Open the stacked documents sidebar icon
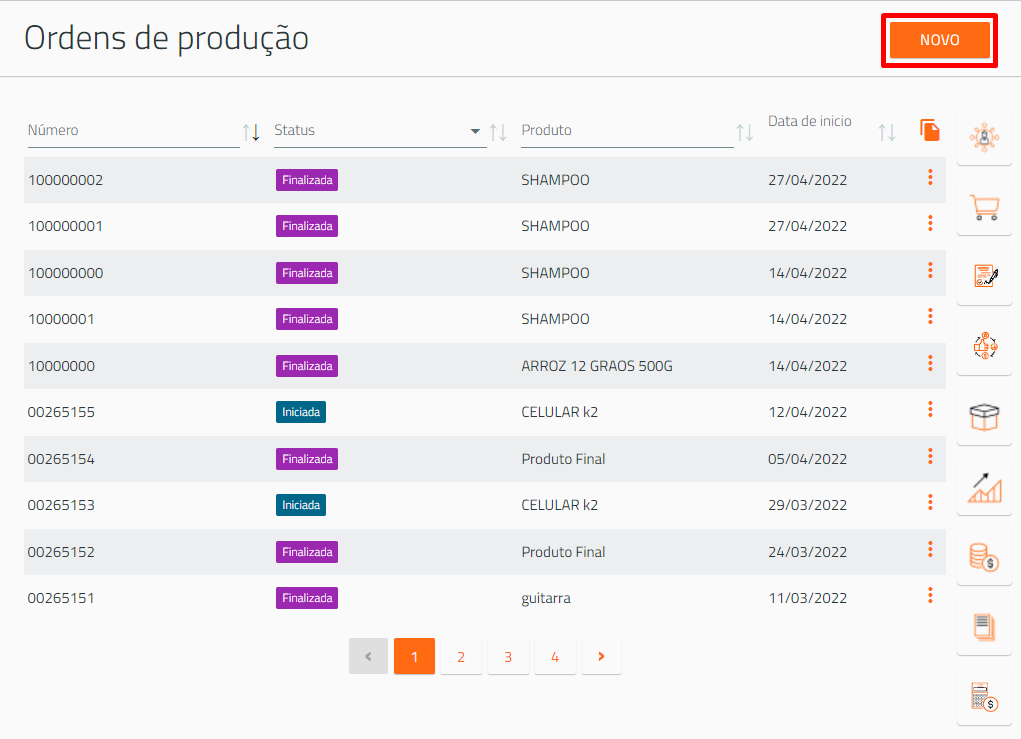The width and height of the screenshot is (1021, 739). tap(984, 627)
